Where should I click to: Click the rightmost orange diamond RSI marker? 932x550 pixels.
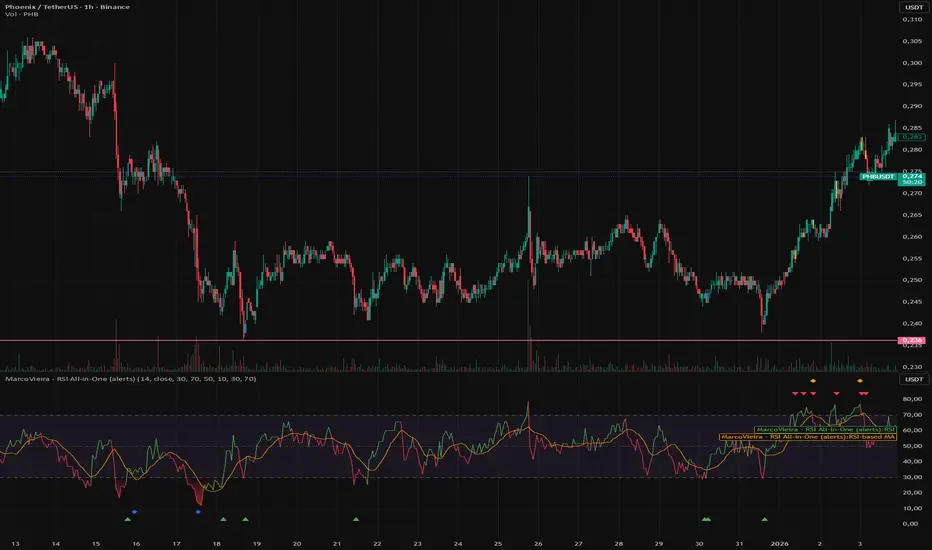(860, 381)
